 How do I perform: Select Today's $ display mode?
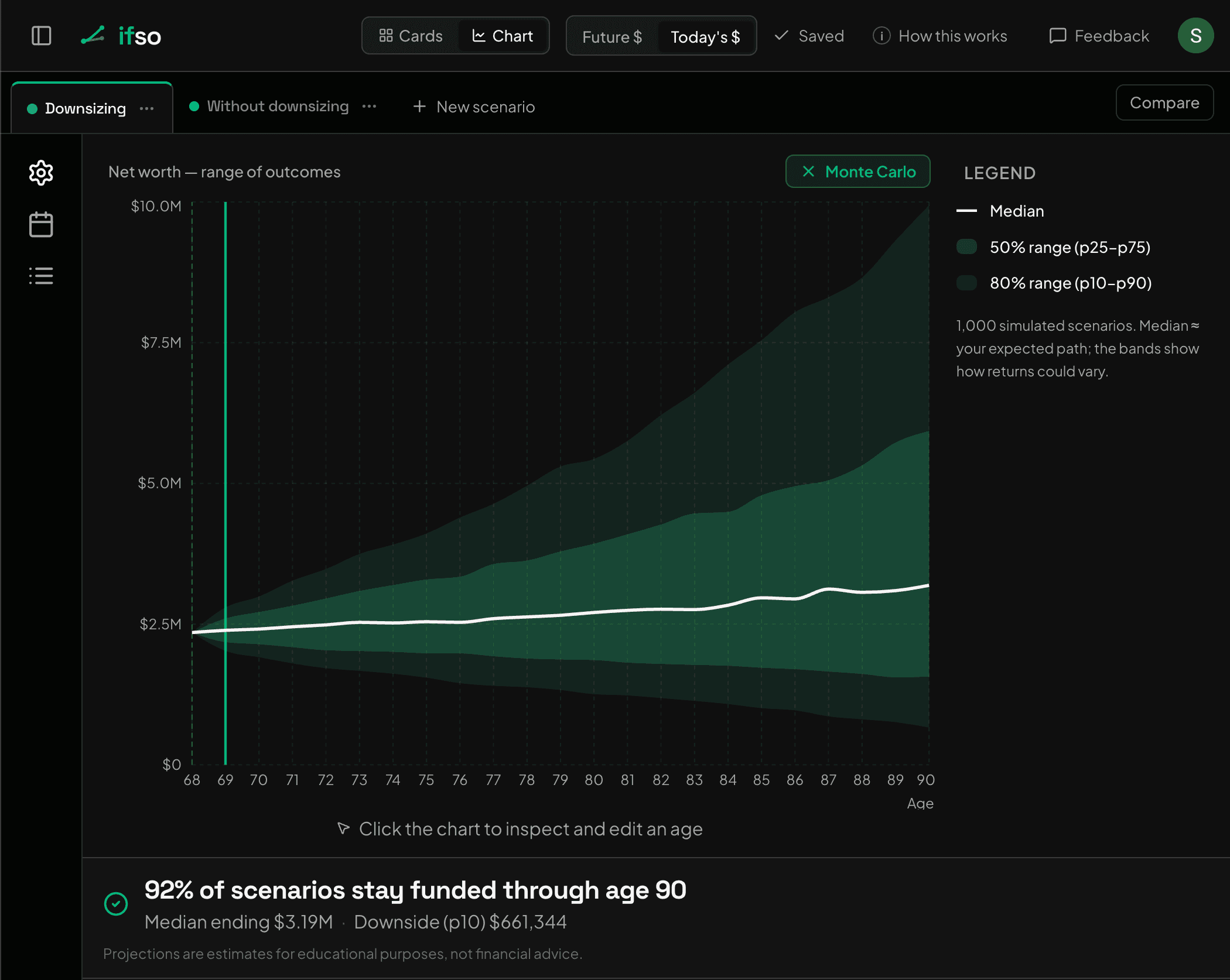click(705, 37)
